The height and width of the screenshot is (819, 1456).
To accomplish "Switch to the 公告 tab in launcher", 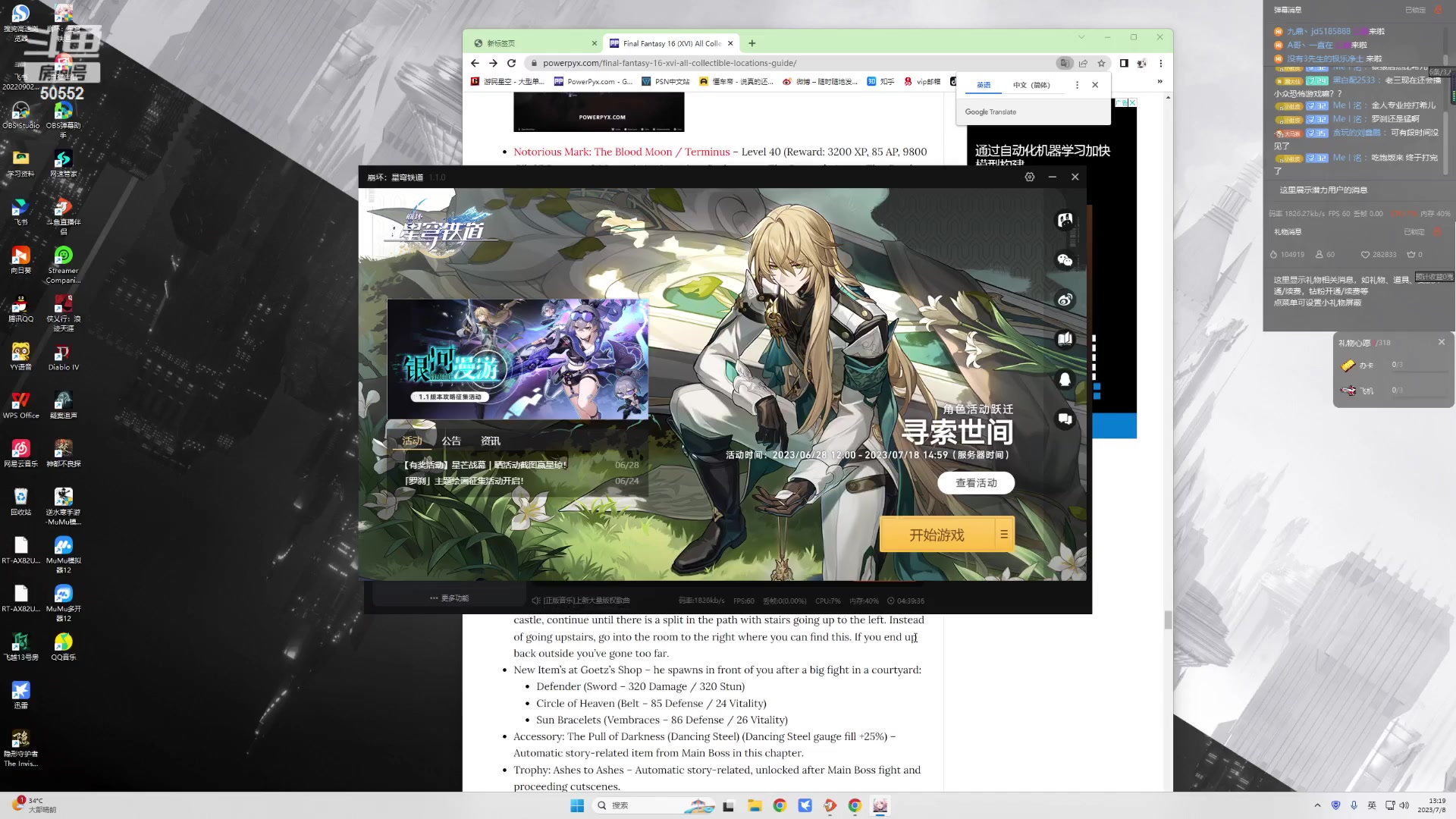I will pyautogui.click(x=451, y=441).
